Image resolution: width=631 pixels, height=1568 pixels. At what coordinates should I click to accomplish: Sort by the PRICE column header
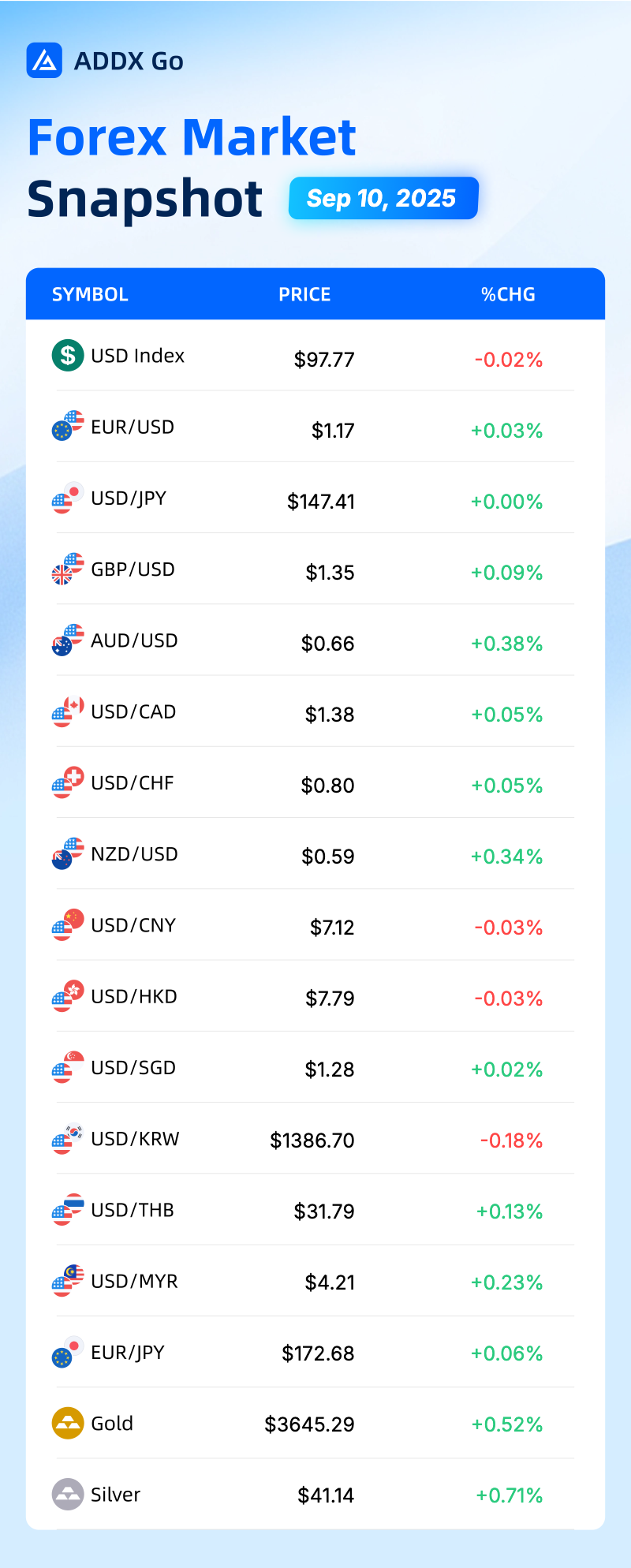[304, 294]
